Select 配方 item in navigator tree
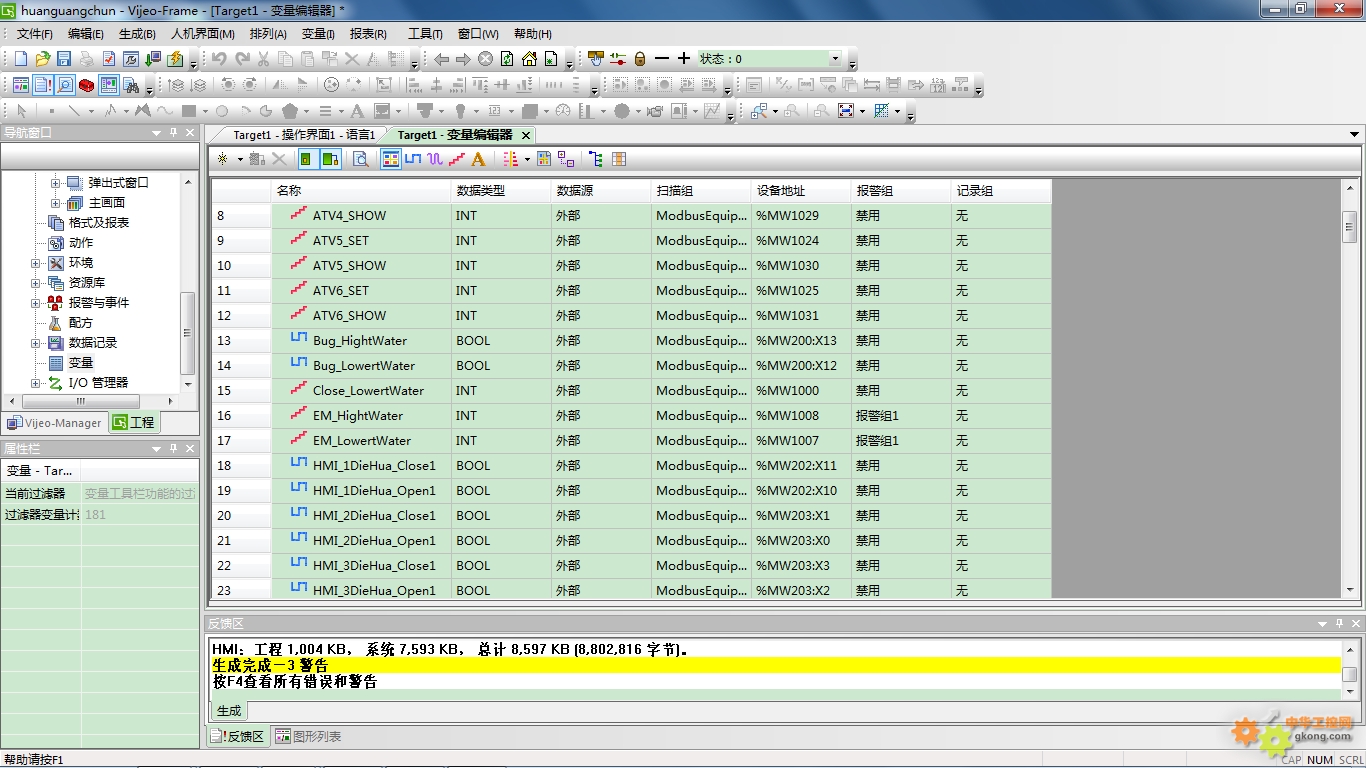The image size is (1366, 768). 80,323
